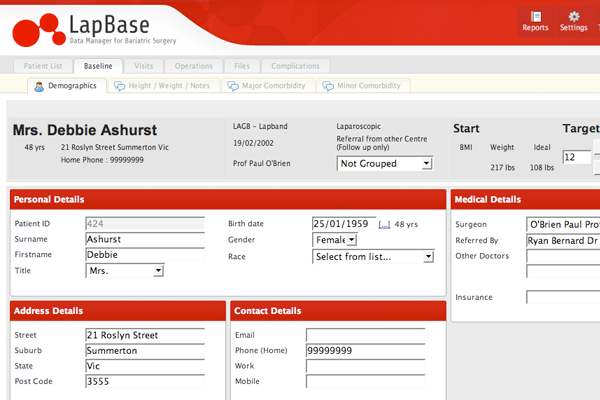Open the Minor Comorbidity sub-tab
The width and height of the screenshot is (600, 400).
click(359, 86)
